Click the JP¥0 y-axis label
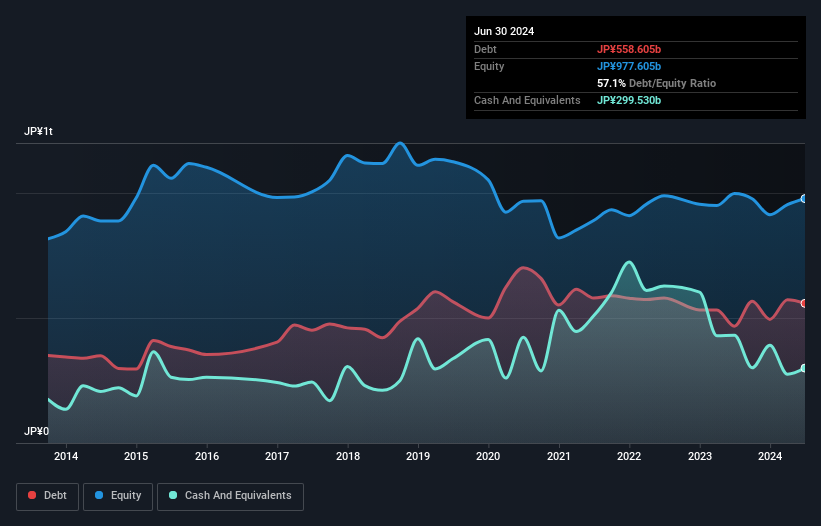The width and height of the screenshot is (821, 526). point(36,431)
